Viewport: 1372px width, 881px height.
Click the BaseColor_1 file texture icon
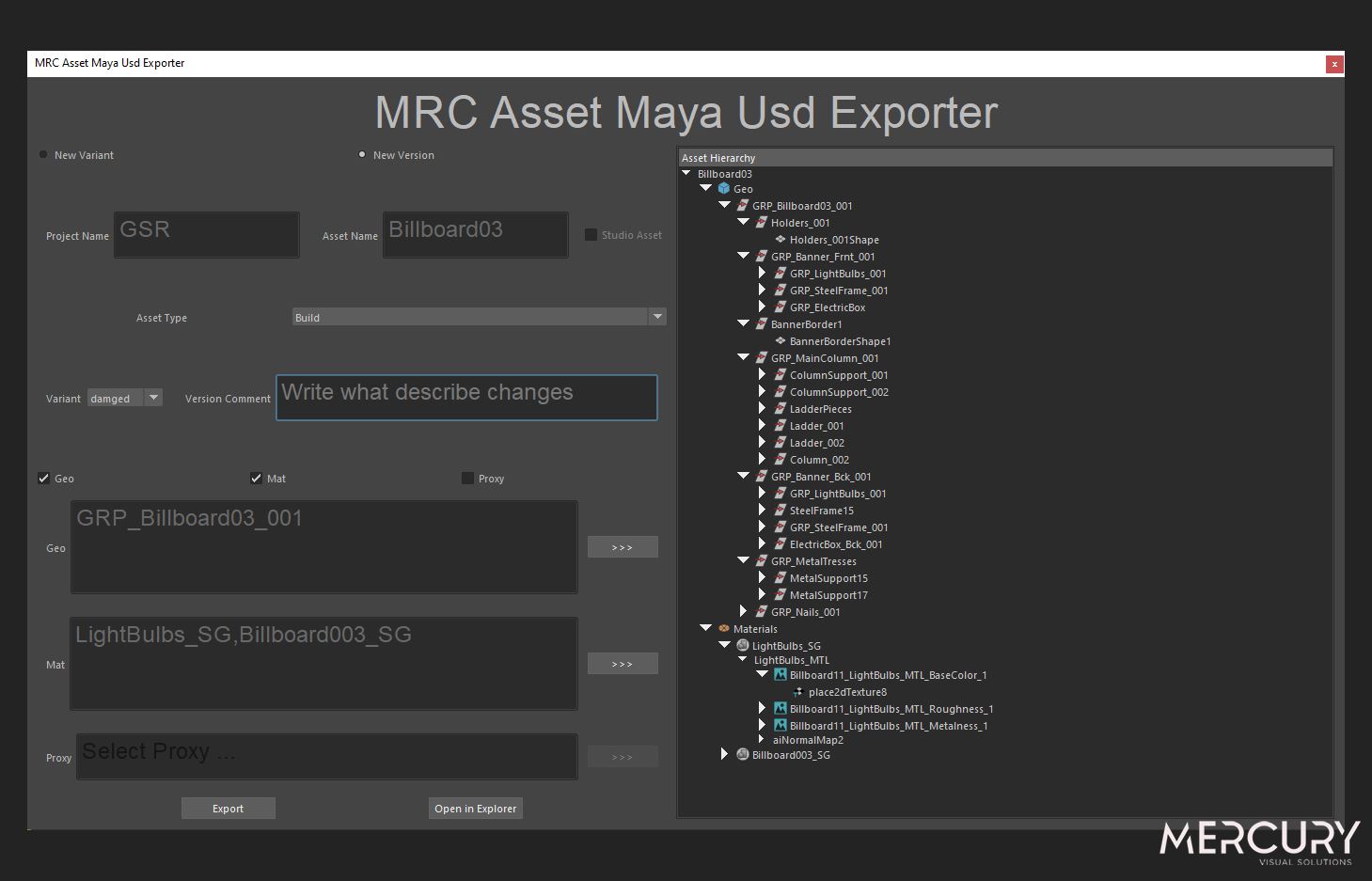[781, 675]
